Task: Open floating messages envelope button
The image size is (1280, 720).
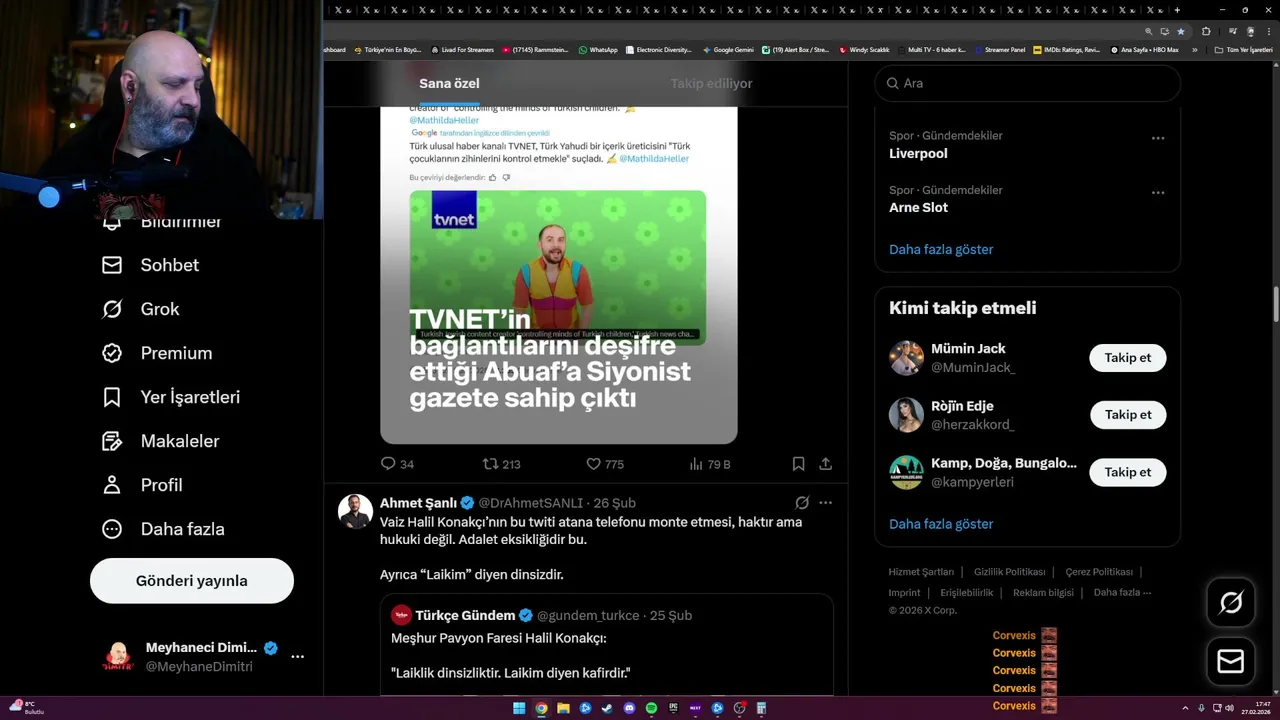Action: point(1231,662)
